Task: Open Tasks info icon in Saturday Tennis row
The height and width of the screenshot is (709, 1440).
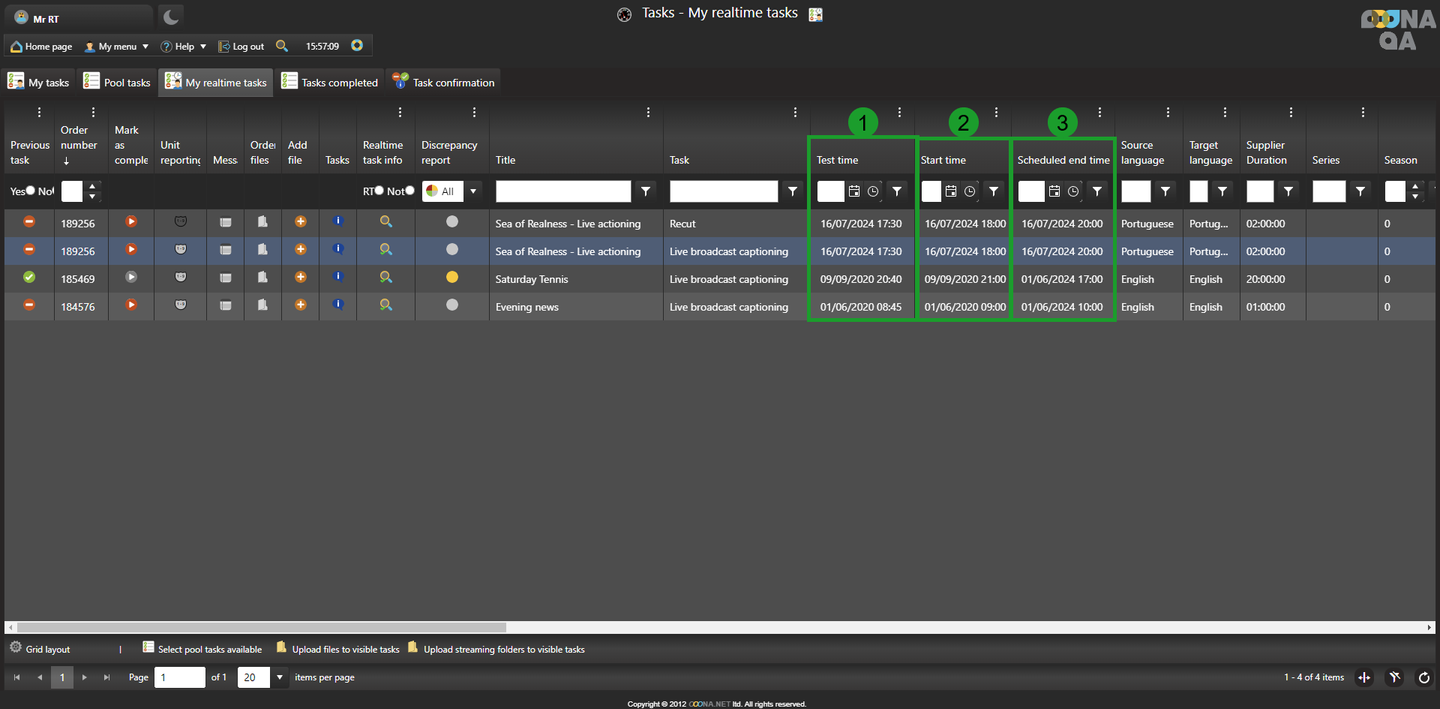Action: click(338, 277)
